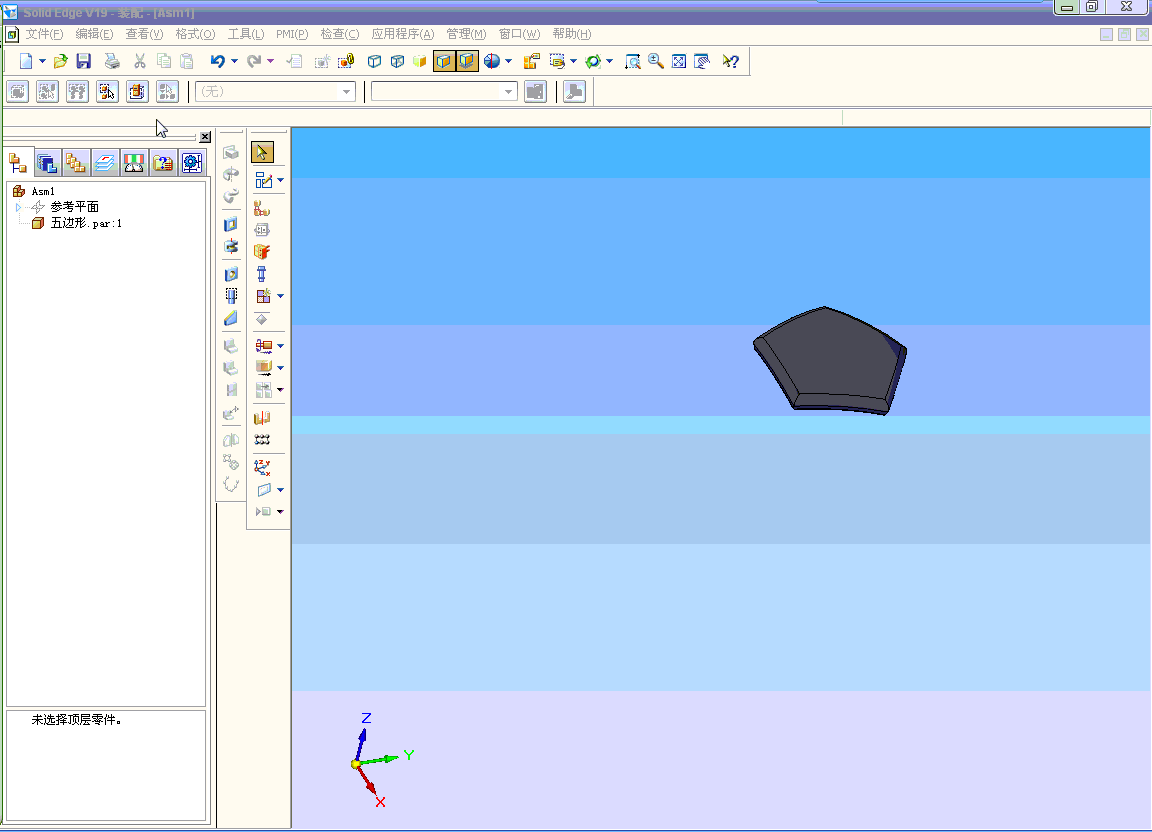This screenshot has width=1152, height=832.
Task: Open the 查看(V) menu
Action: point(144,34)
